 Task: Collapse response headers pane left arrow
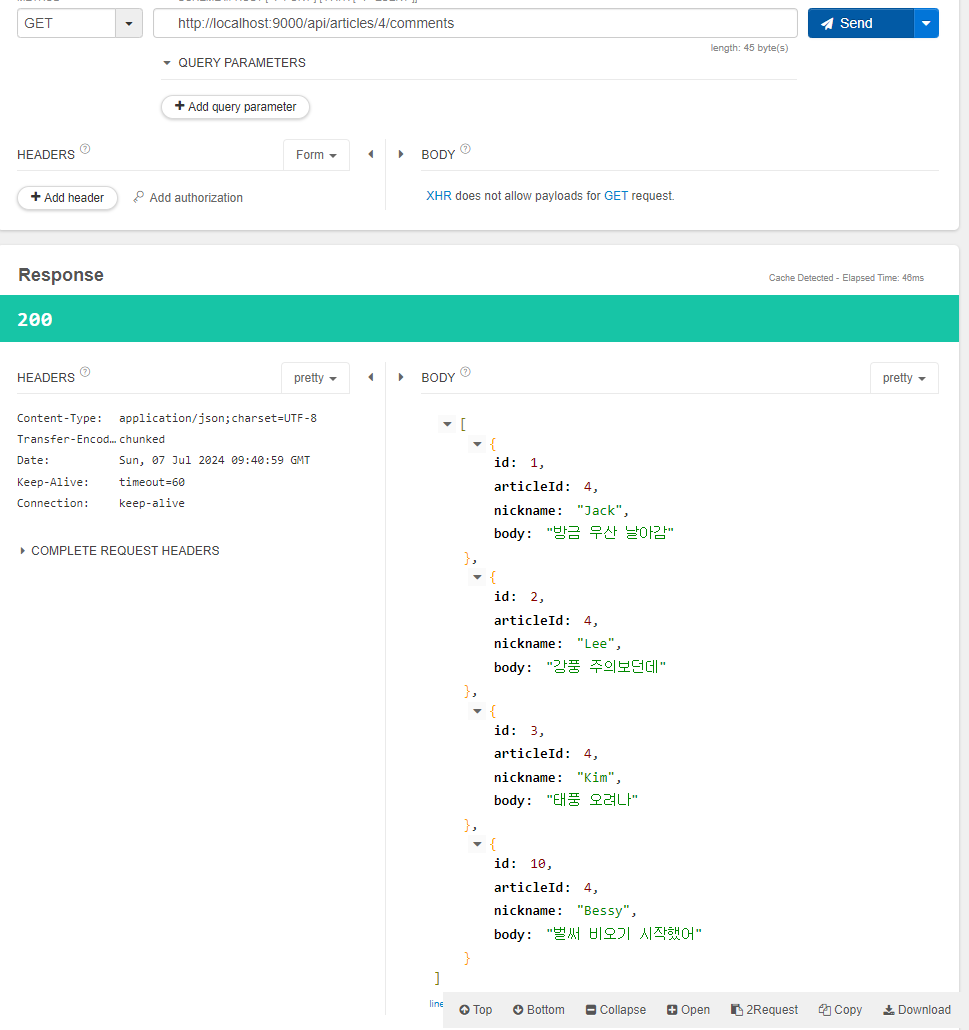(371, 378)
